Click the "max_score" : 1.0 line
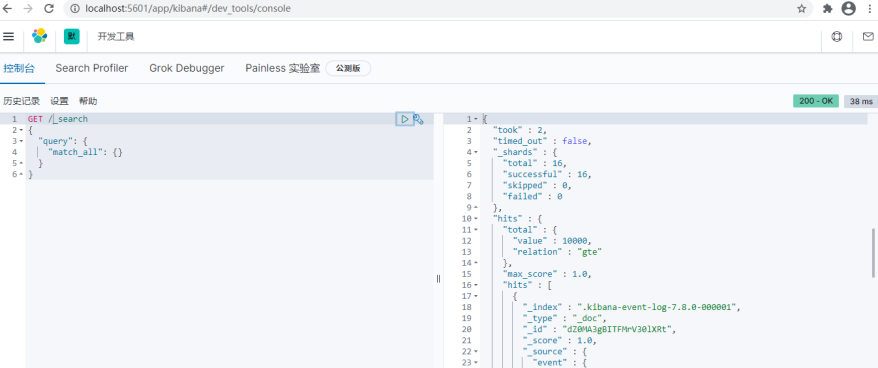Image resolution: width=878 pixels, height=368 pixels. (x=547, y=274)
